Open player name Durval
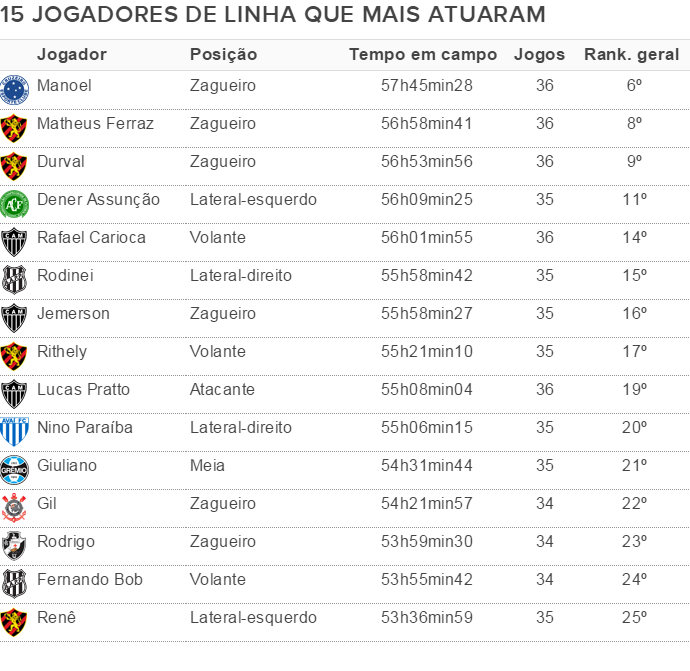Image resolution: width=690 pixels, height=671 pixels. click(61, 162)
